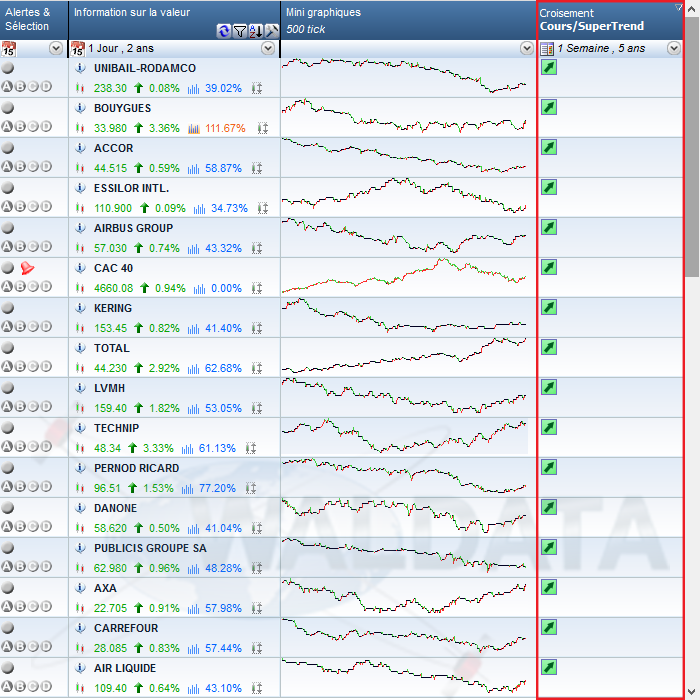Open the dropdown under Alertes & Sélection

click(56, 48)
